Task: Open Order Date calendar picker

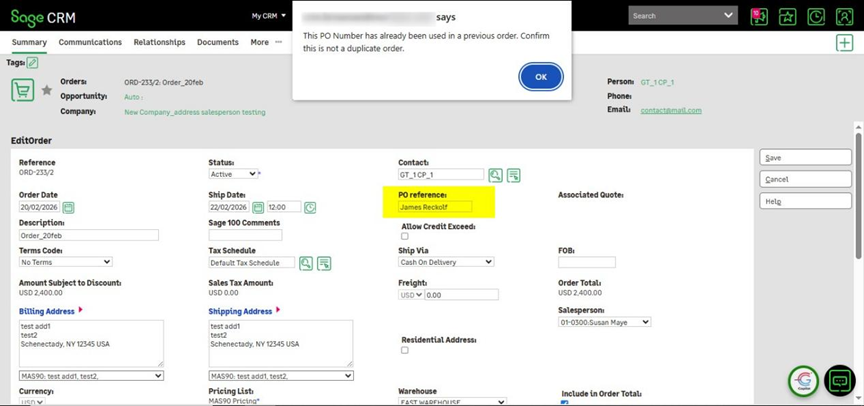Action: coord(69,207)
